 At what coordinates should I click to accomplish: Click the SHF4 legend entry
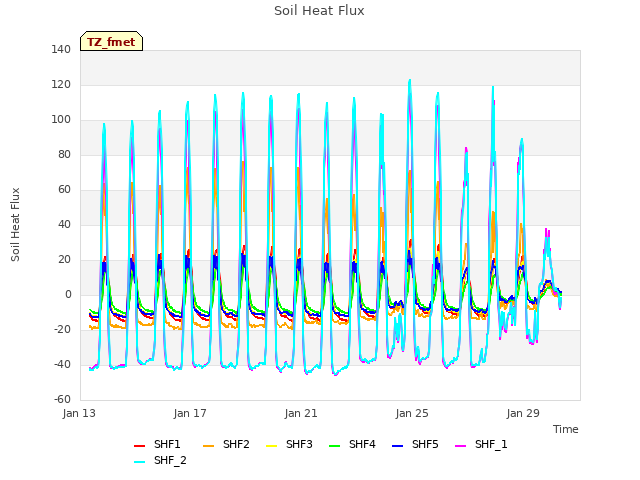[352, 444]
